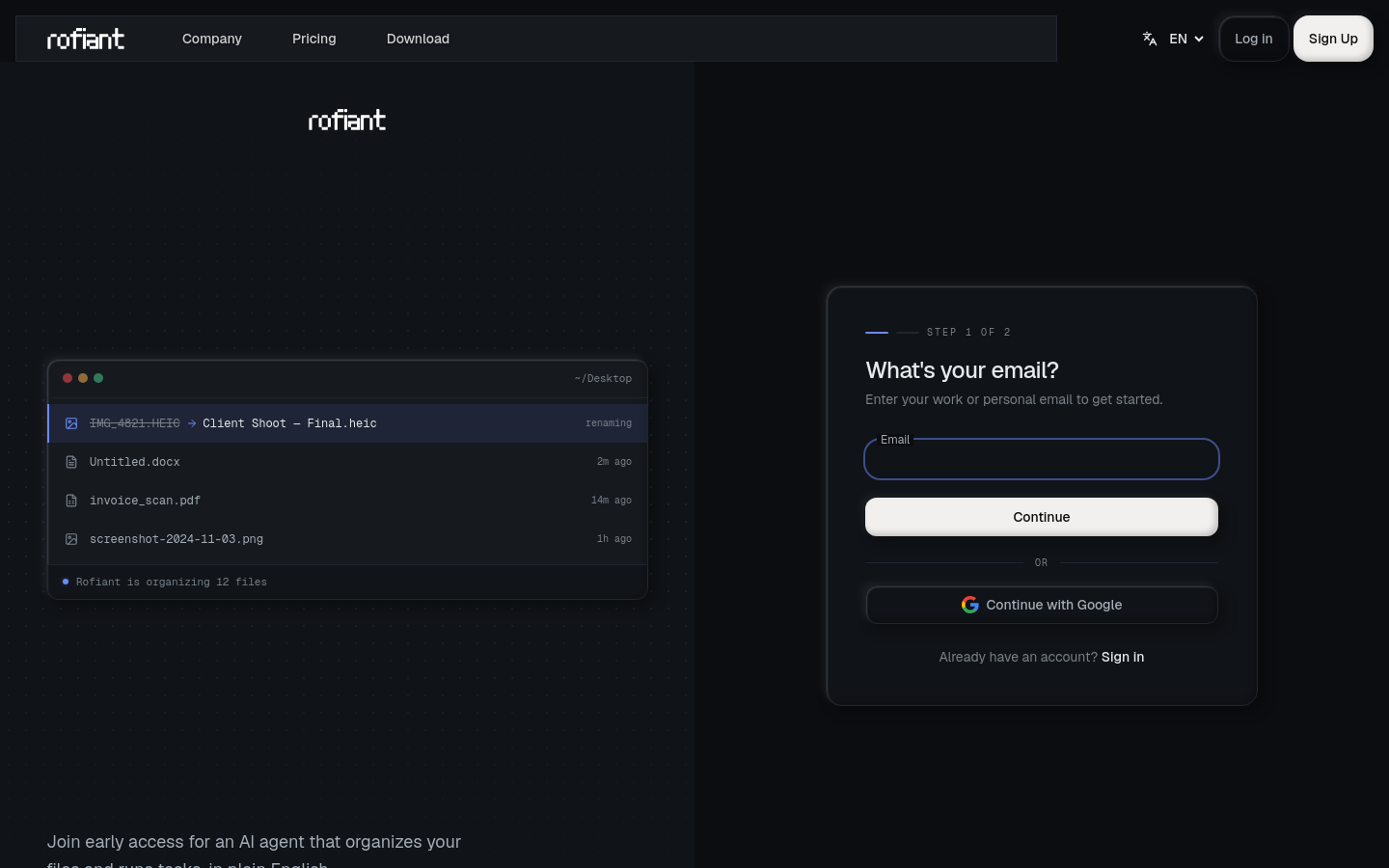Click the translate language icon
The width and height of the screenshot is (1389, 868).
click(1150, 39)
